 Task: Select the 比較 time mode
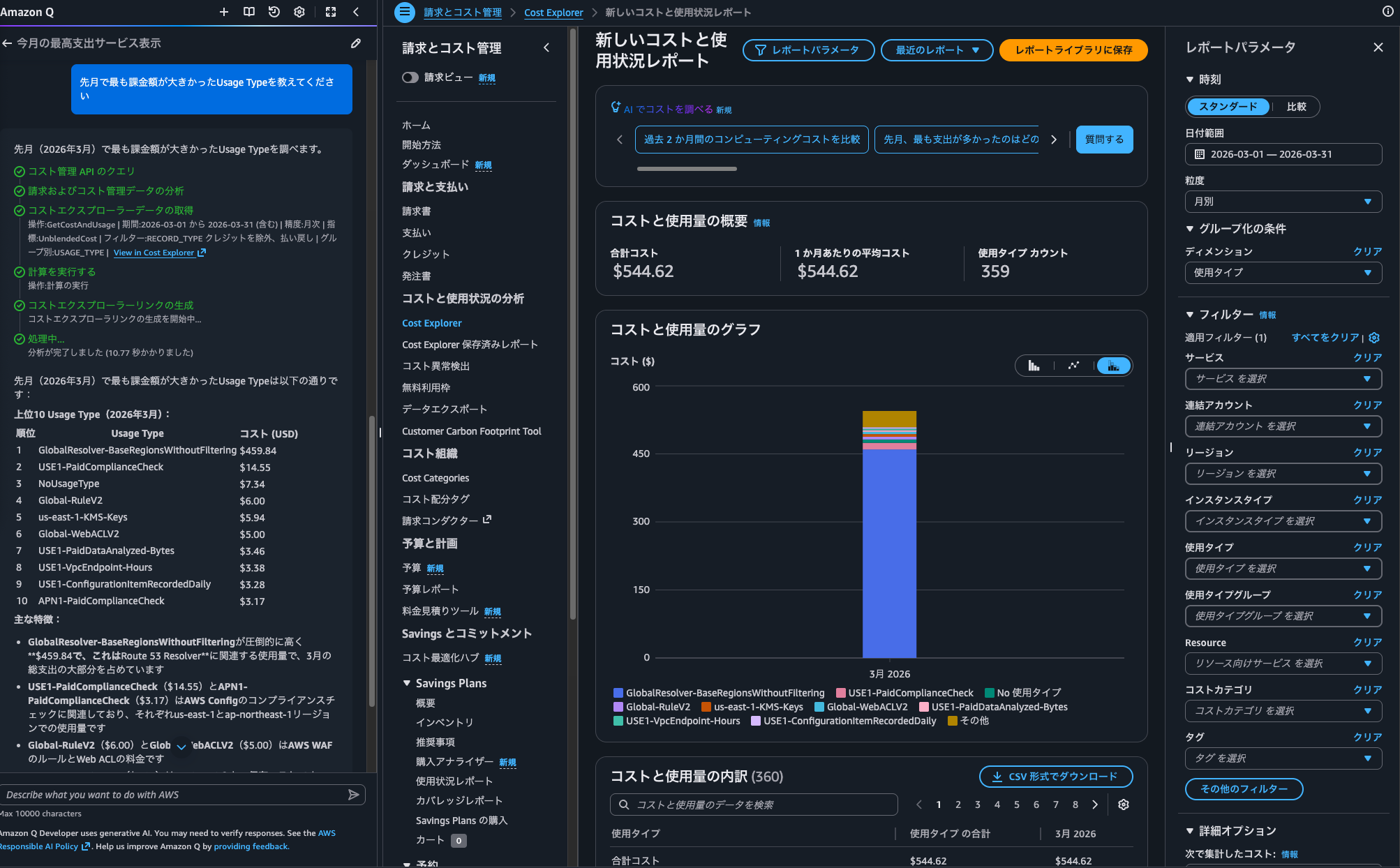(x=1297, y=106)
